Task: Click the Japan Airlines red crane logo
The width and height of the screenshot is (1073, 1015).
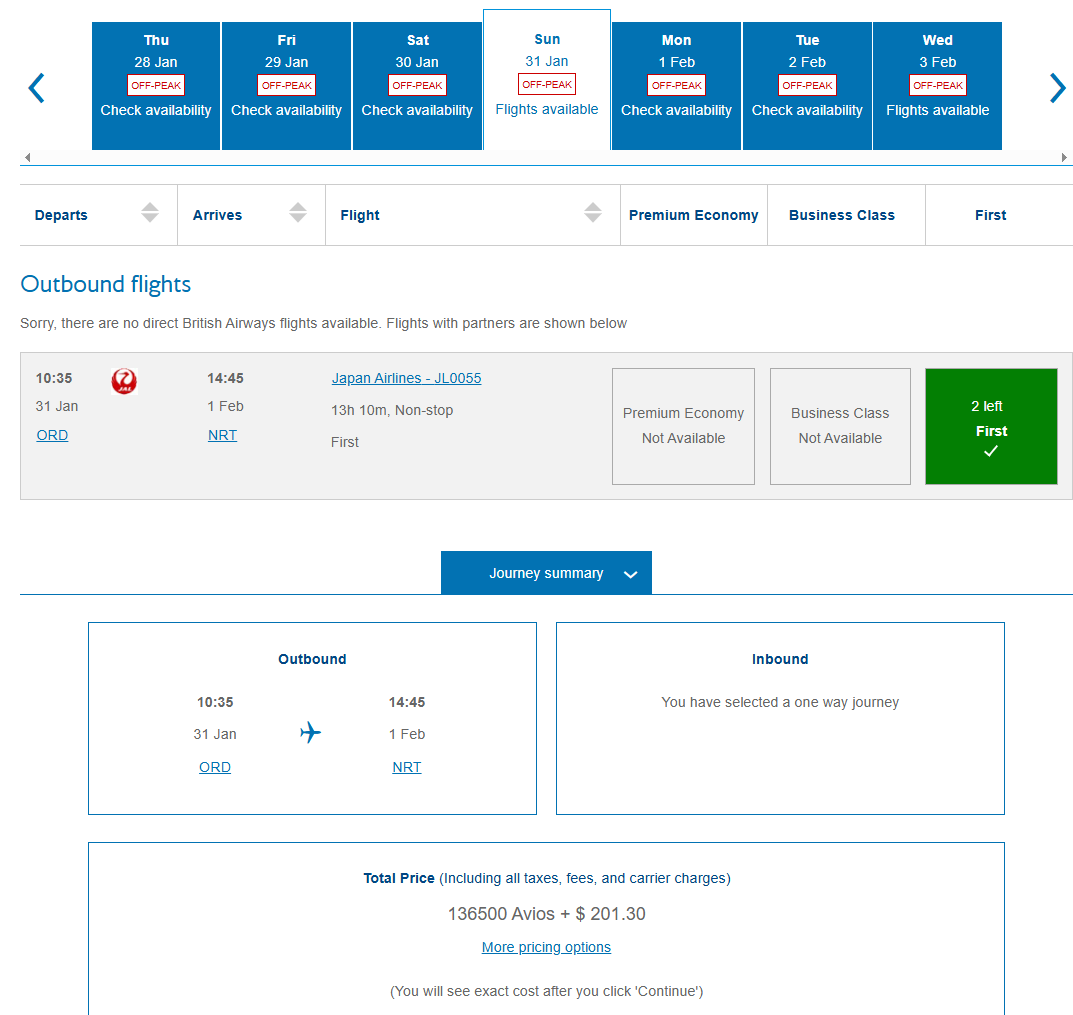Action: (x=124, y=381)
